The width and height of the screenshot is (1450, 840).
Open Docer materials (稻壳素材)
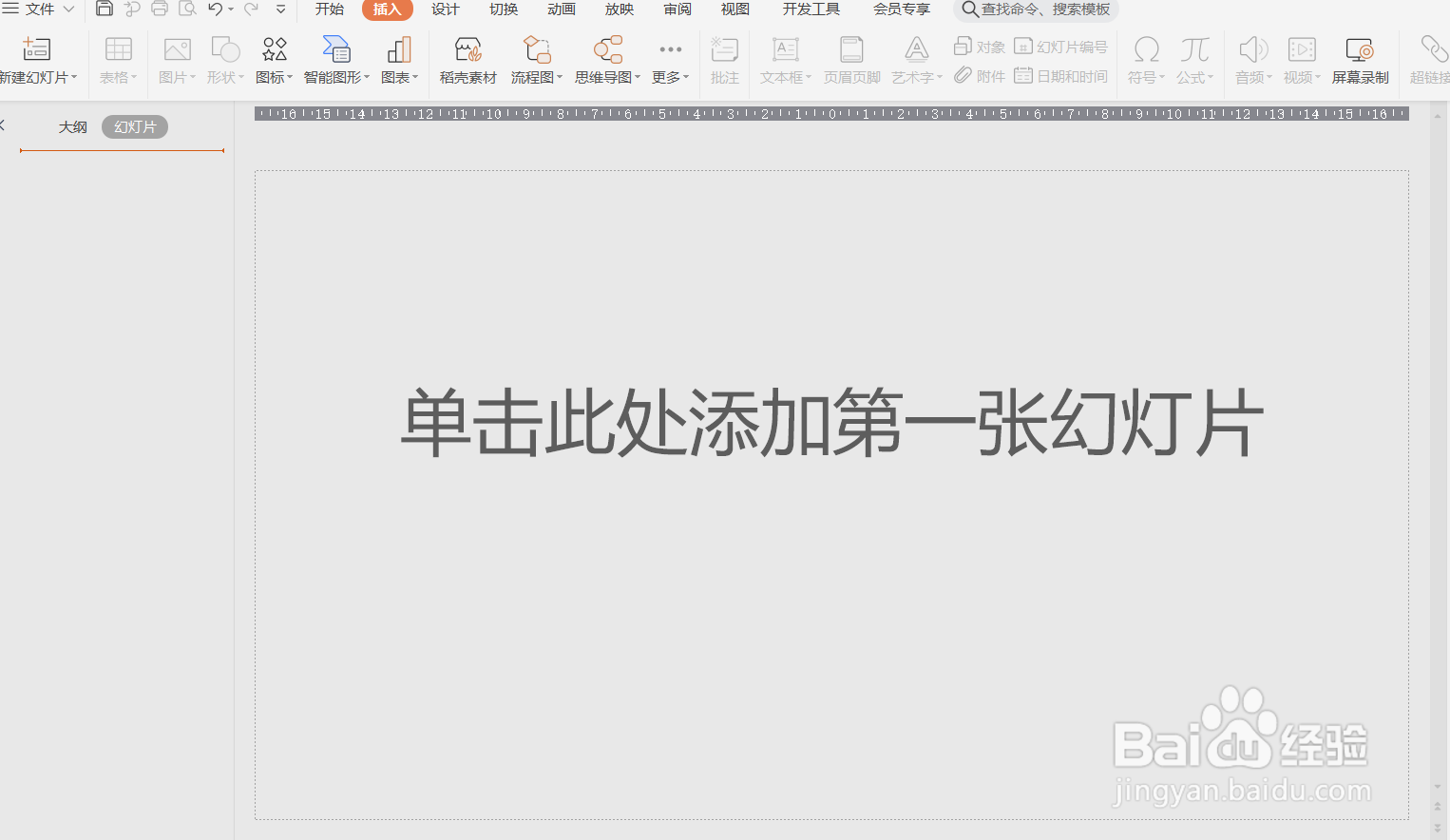click(467, 61)
